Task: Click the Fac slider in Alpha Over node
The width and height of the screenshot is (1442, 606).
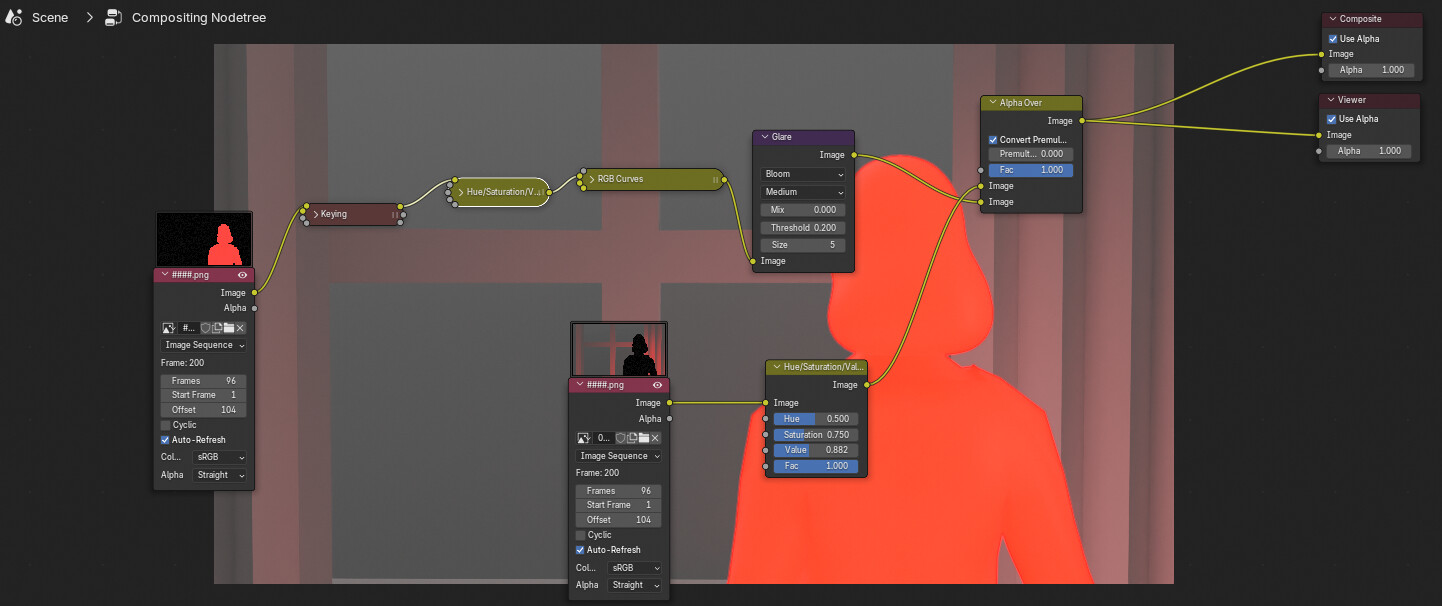Action: tap(1031, 170)
